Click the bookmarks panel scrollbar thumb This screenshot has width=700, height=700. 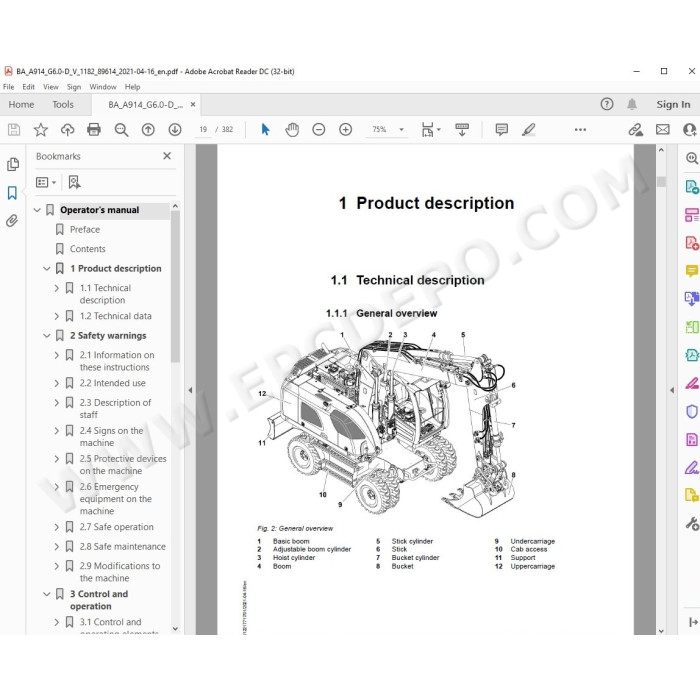(x=175, y=286)
